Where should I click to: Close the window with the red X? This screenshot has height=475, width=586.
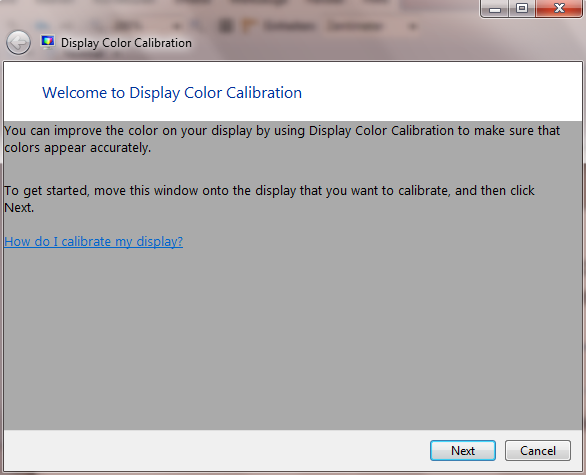coord(559,8)
